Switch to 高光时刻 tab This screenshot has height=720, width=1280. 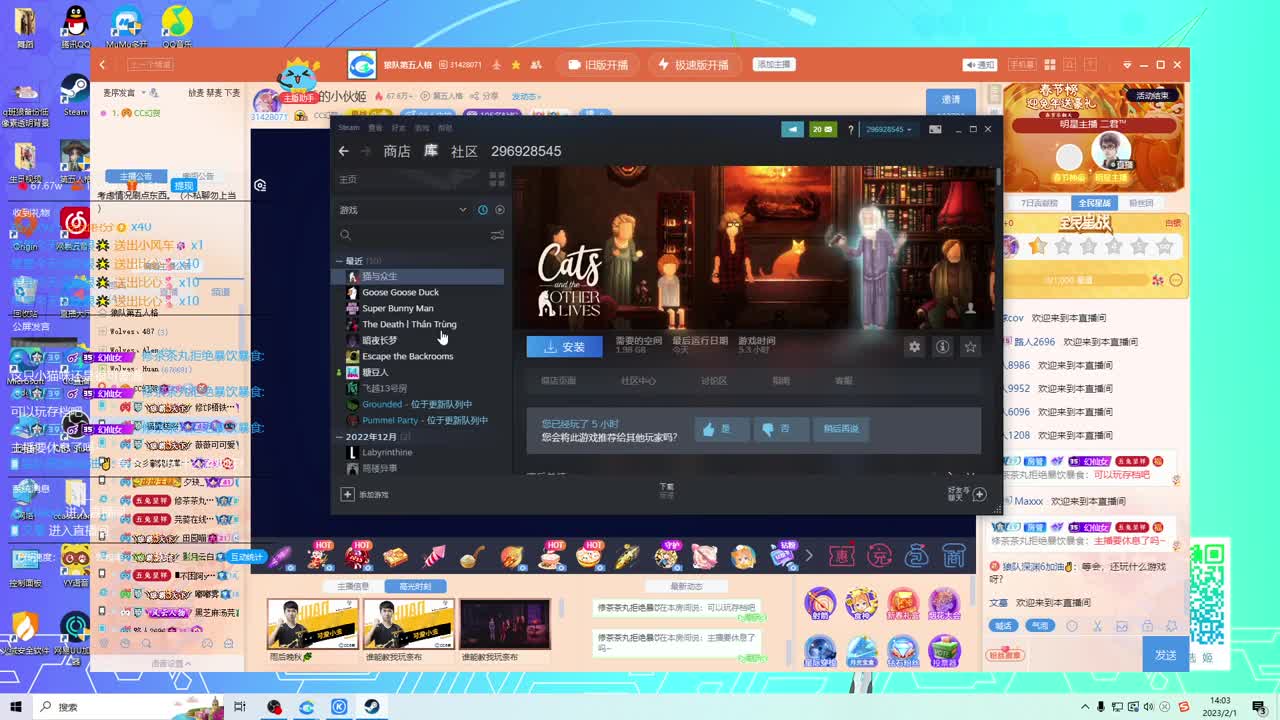point(414,586)
